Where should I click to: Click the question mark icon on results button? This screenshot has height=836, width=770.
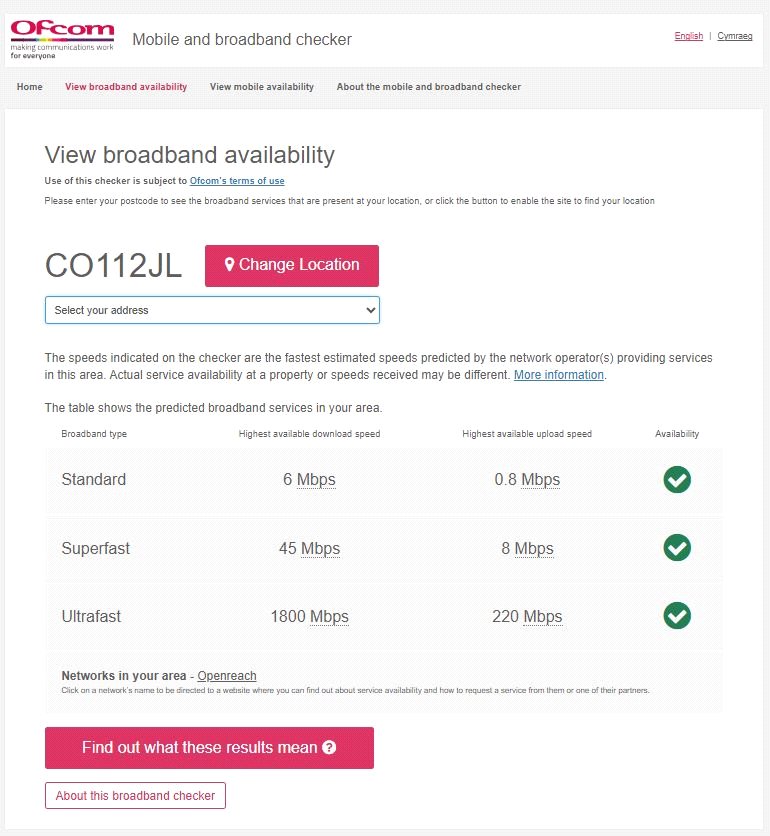[329, 748]
